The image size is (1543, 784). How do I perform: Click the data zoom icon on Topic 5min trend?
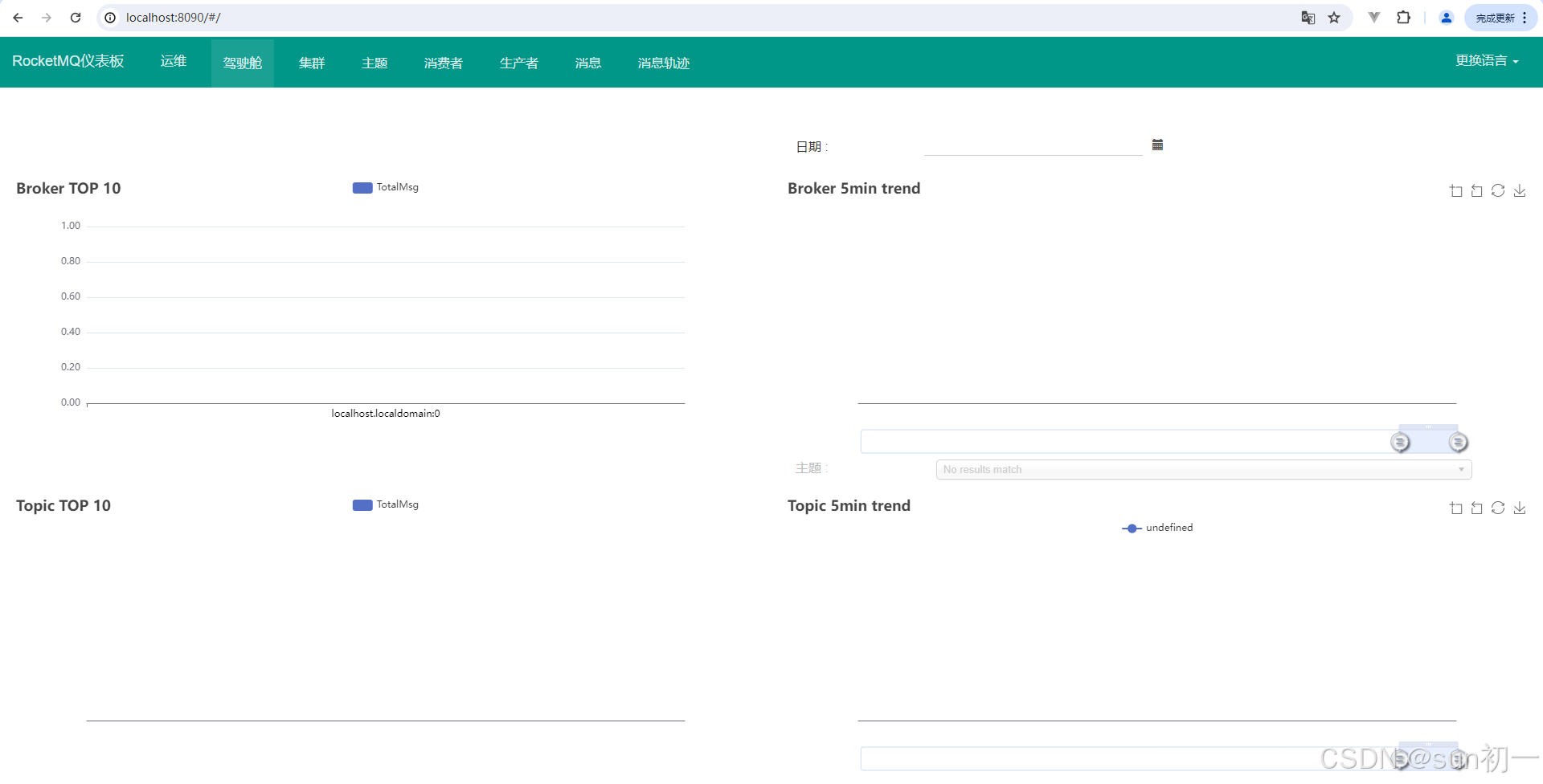coord(1455,508)
